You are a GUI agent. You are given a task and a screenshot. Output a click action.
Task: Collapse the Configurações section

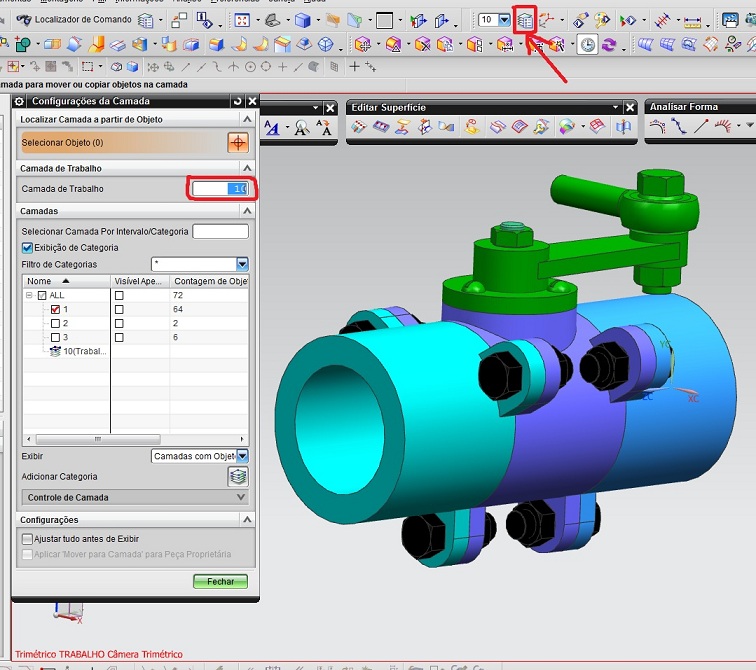247,520
